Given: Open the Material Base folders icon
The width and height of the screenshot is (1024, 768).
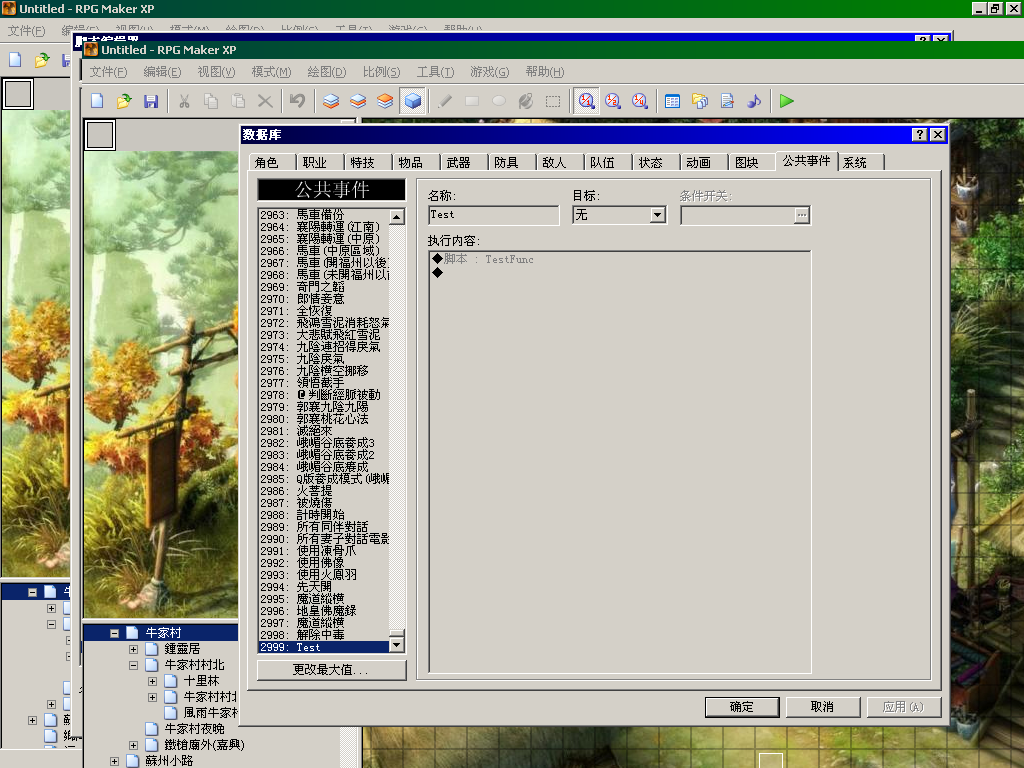Looking at the screenshot, I should 699,101.
